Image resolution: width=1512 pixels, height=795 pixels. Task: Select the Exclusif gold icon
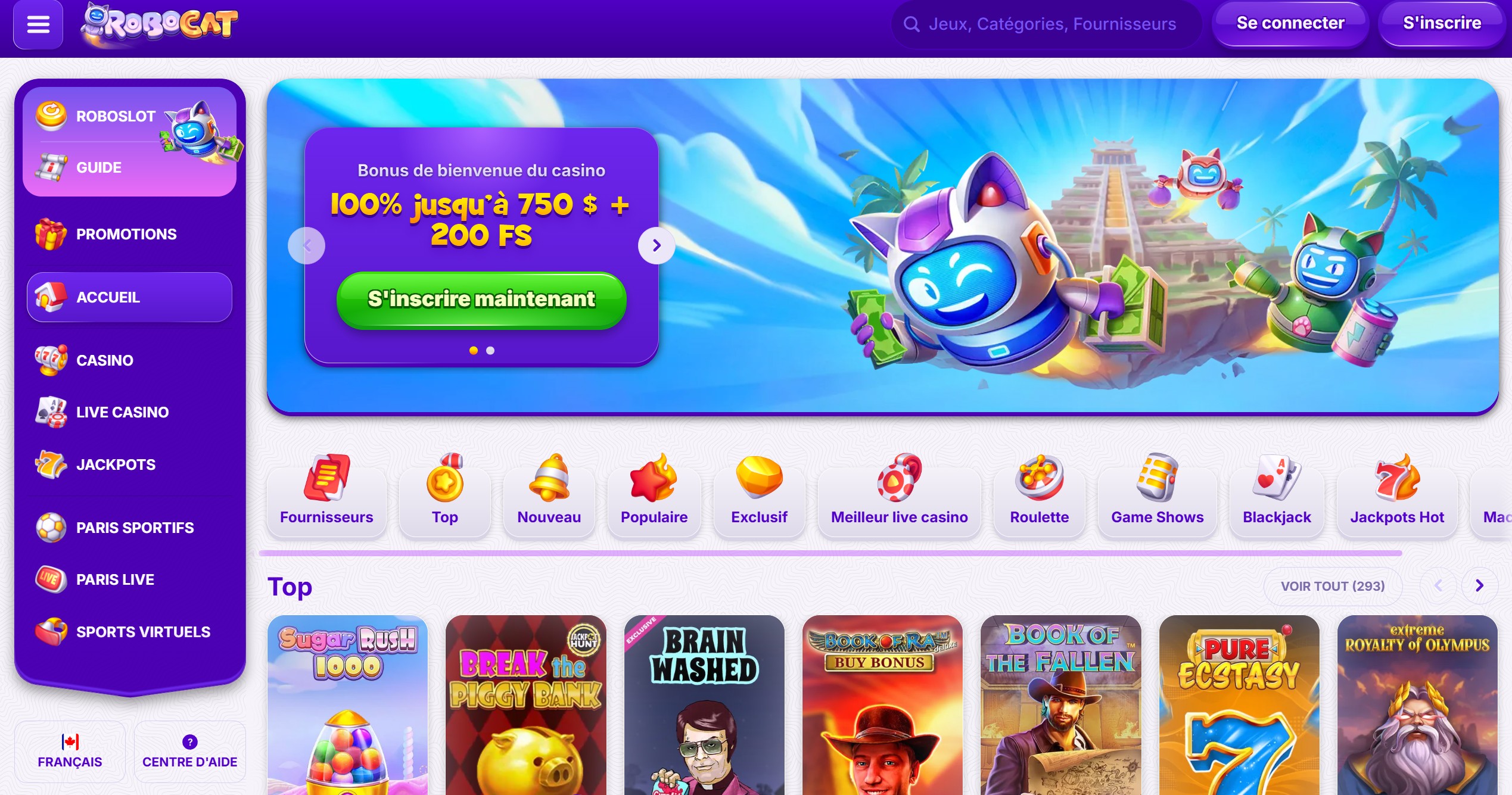pos(759,477)
